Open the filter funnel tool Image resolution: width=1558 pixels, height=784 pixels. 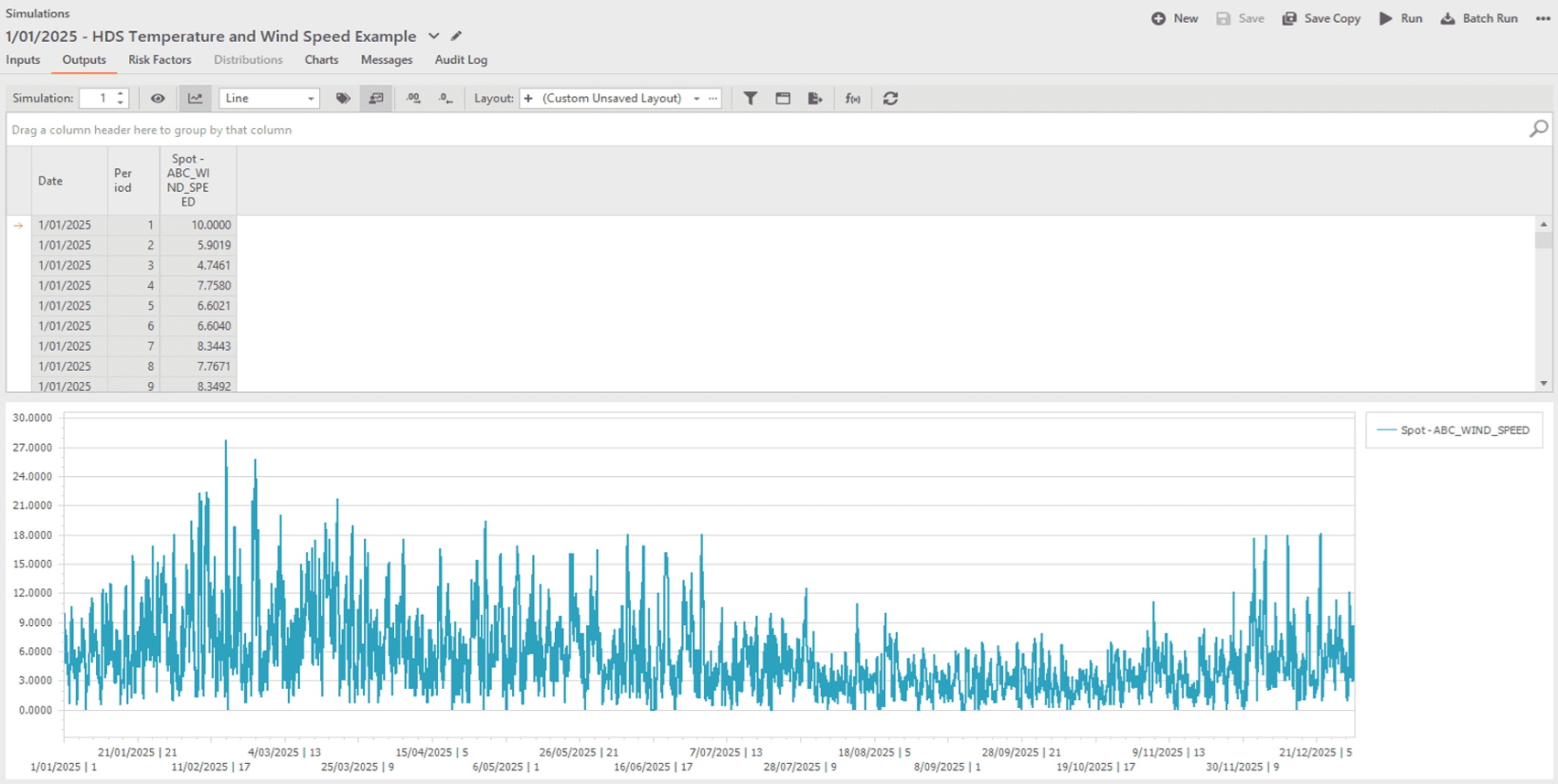[750, 99]
